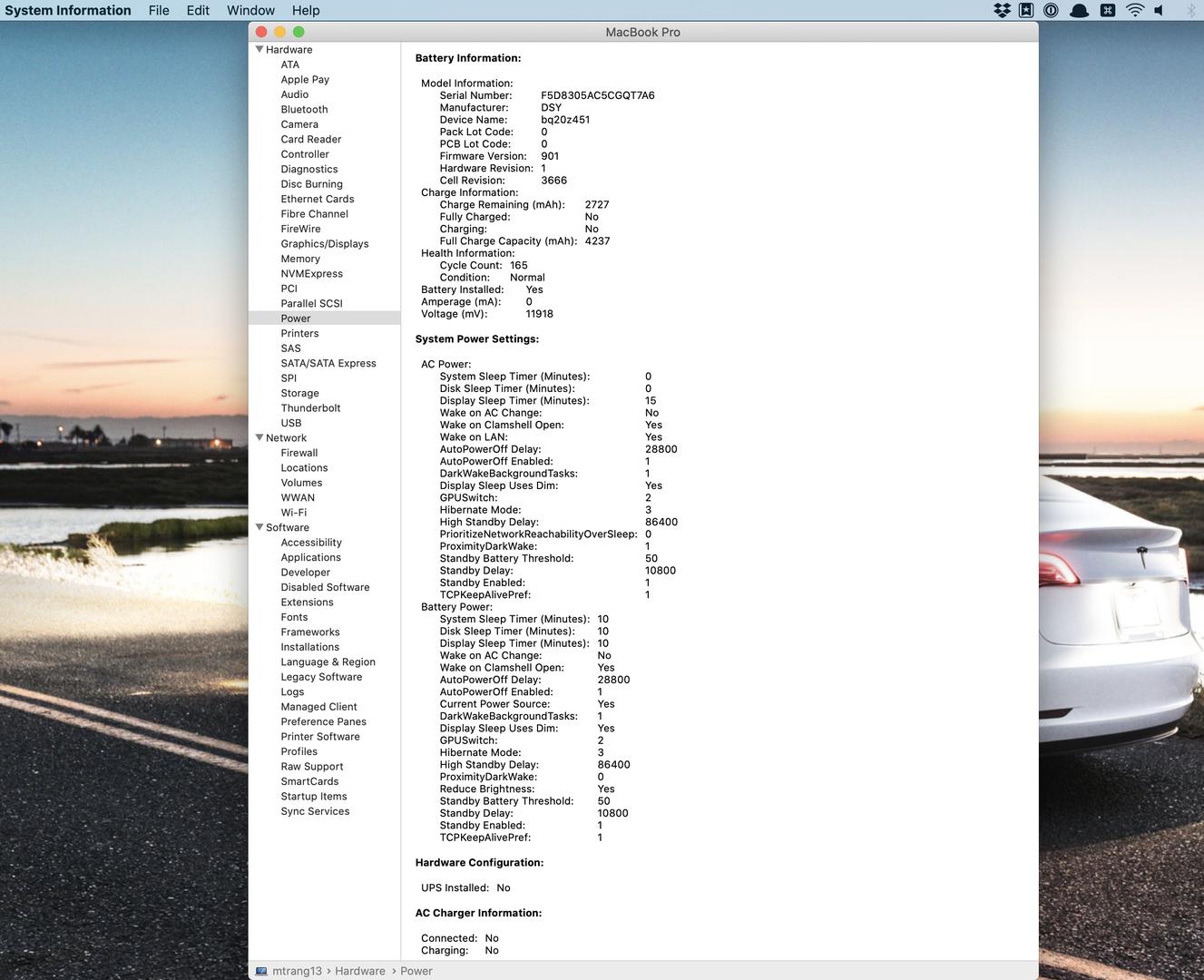This screenshot has width=1204, height=980.
Task: Open the Wi-Fi status menu
Action: (x=1135, y=10)
